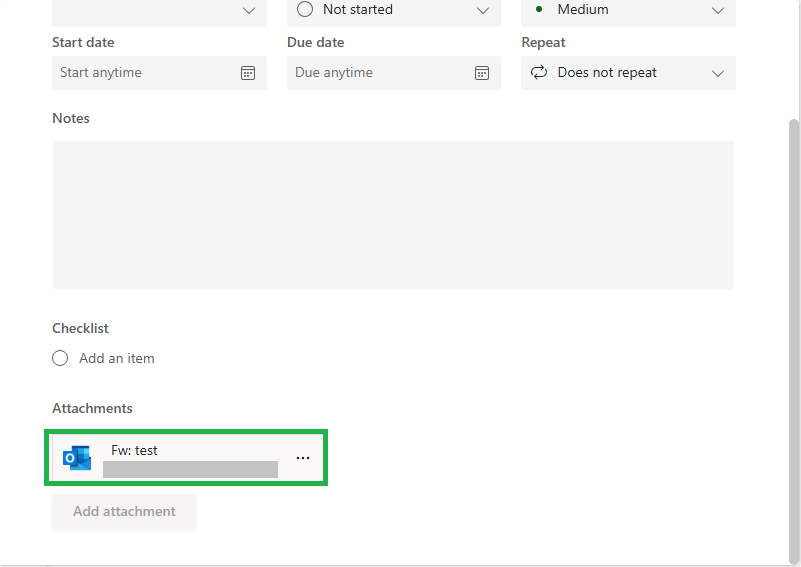801x567 pixels.
Task: Open the Fw: test attachment
Action: 186,458
